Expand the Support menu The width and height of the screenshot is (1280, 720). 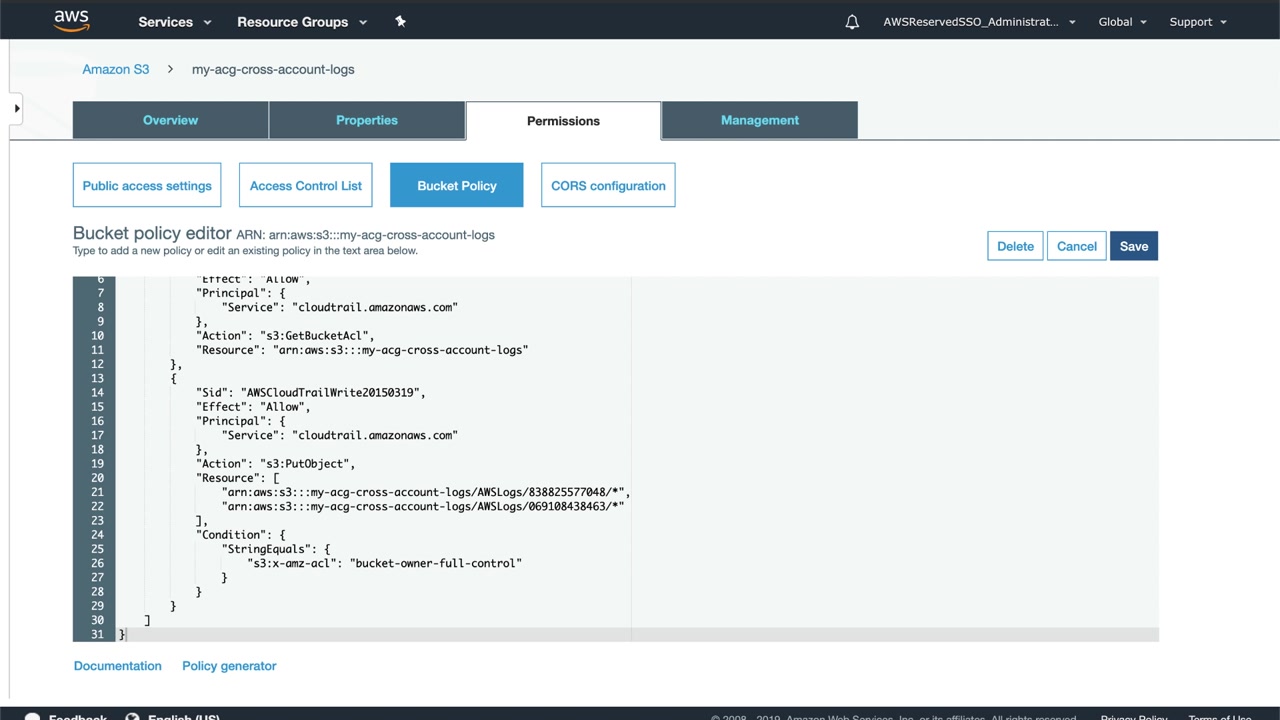tap(1198, 22)
